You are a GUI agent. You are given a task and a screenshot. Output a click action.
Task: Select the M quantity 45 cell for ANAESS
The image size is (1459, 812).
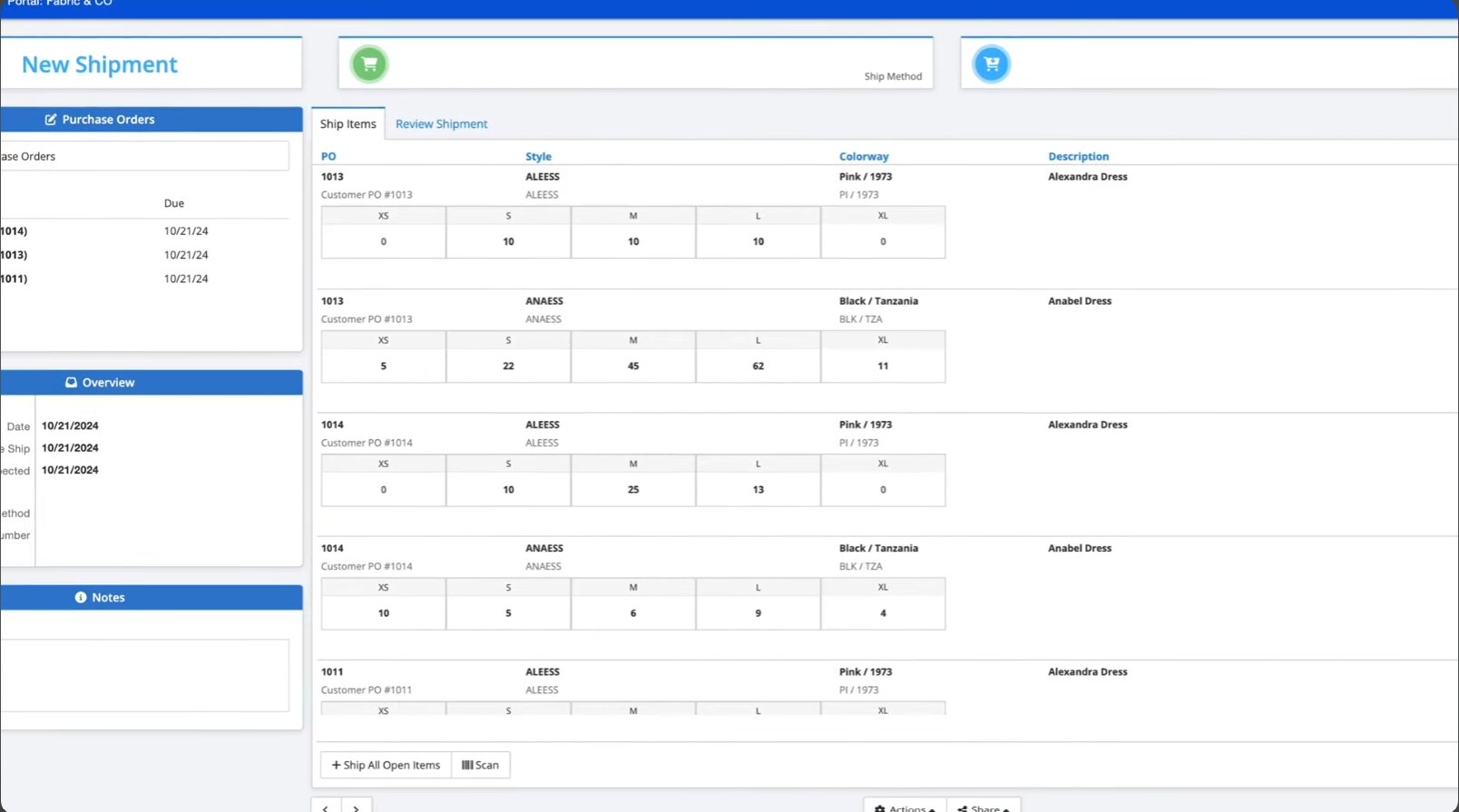633,366
